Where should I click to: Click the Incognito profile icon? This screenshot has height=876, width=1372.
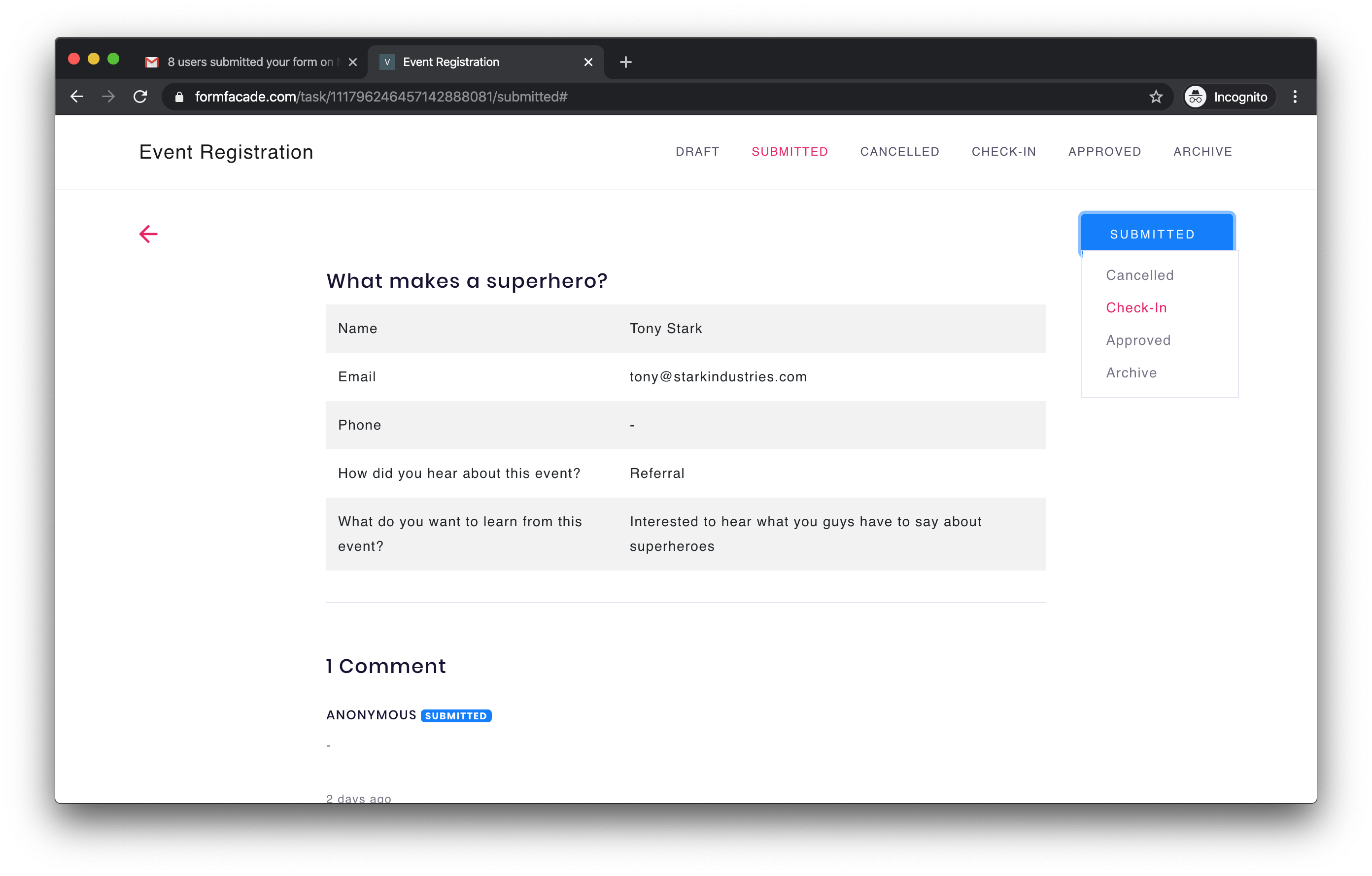(x=1195, y=96)
